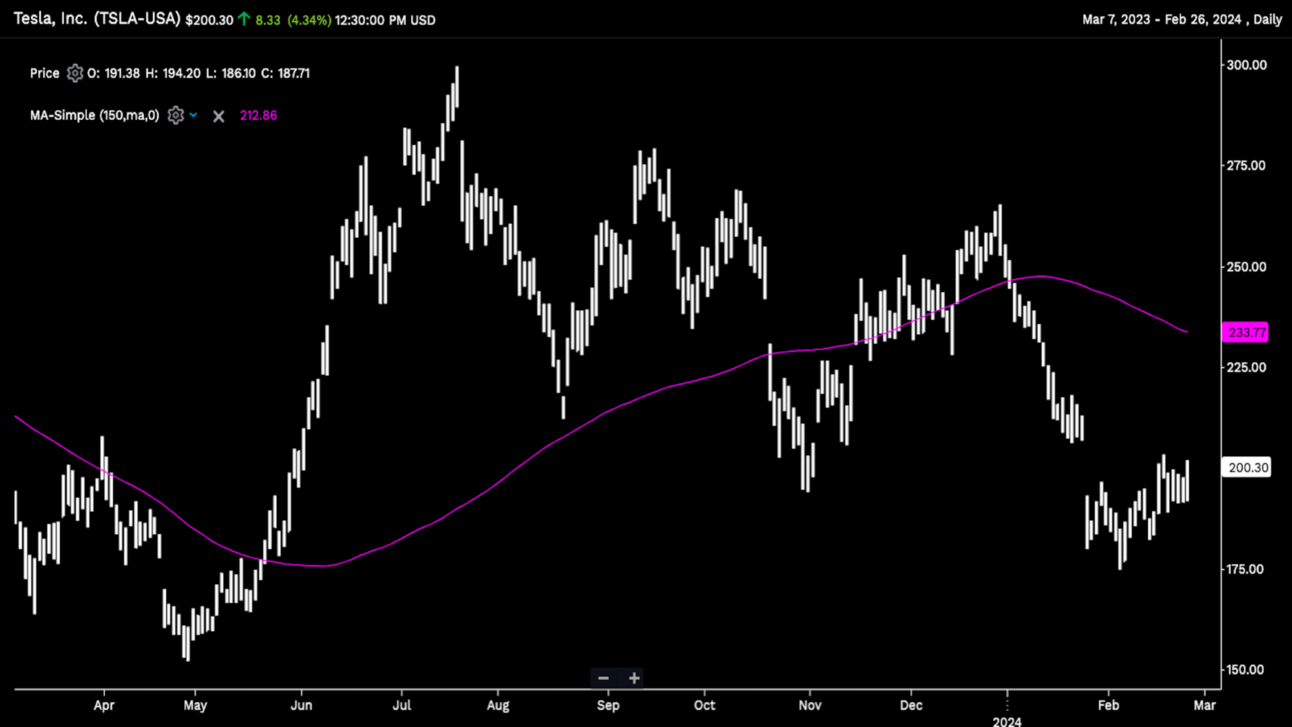Image resolution: width=1292 pixels, height=727 pixels.
Task: Click the 12:30:00 PM USD timestamp
Action: 386,20
